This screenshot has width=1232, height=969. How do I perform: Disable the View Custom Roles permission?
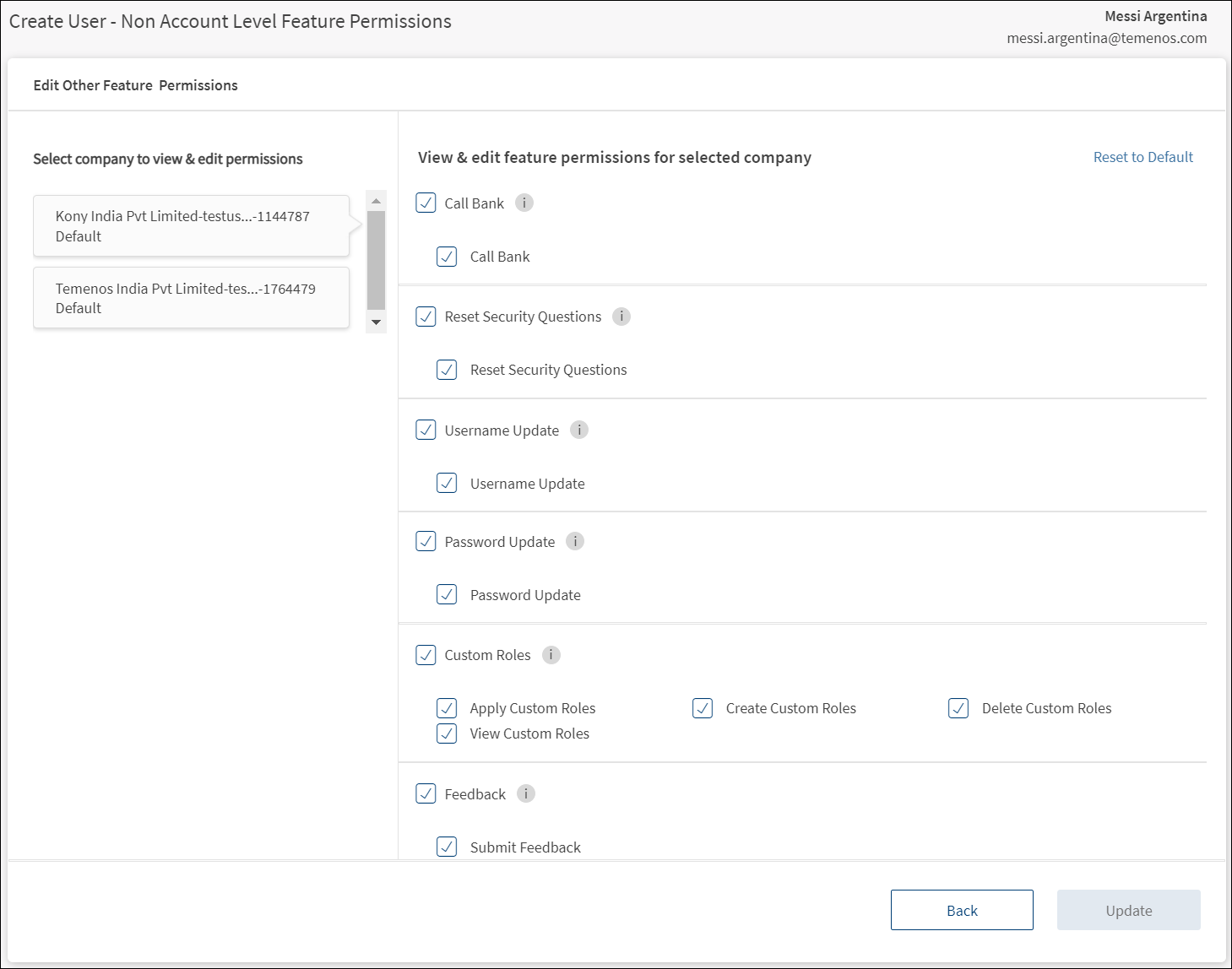447,734
